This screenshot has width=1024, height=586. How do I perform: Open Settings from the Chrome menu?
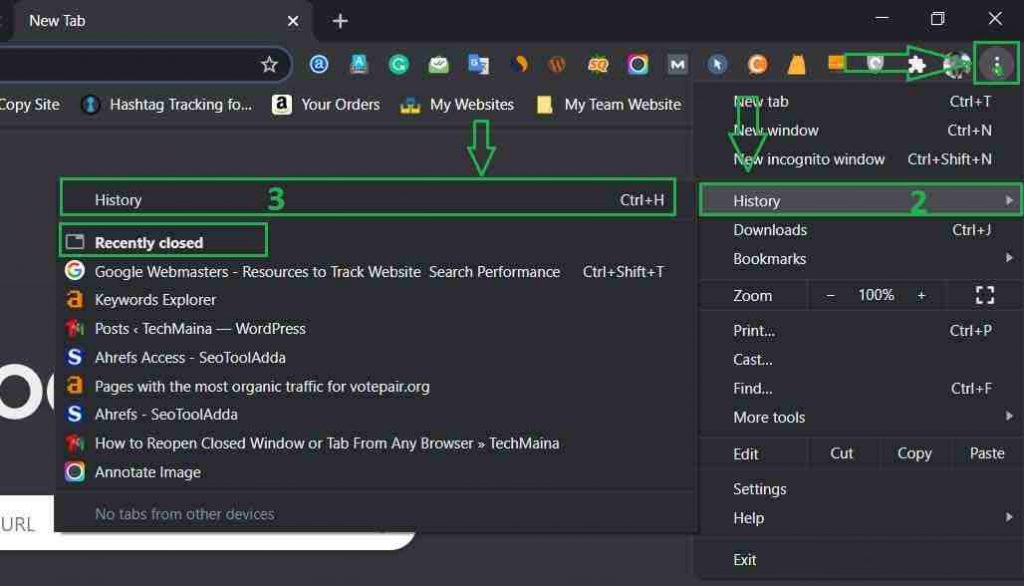[x=761, y=488]
